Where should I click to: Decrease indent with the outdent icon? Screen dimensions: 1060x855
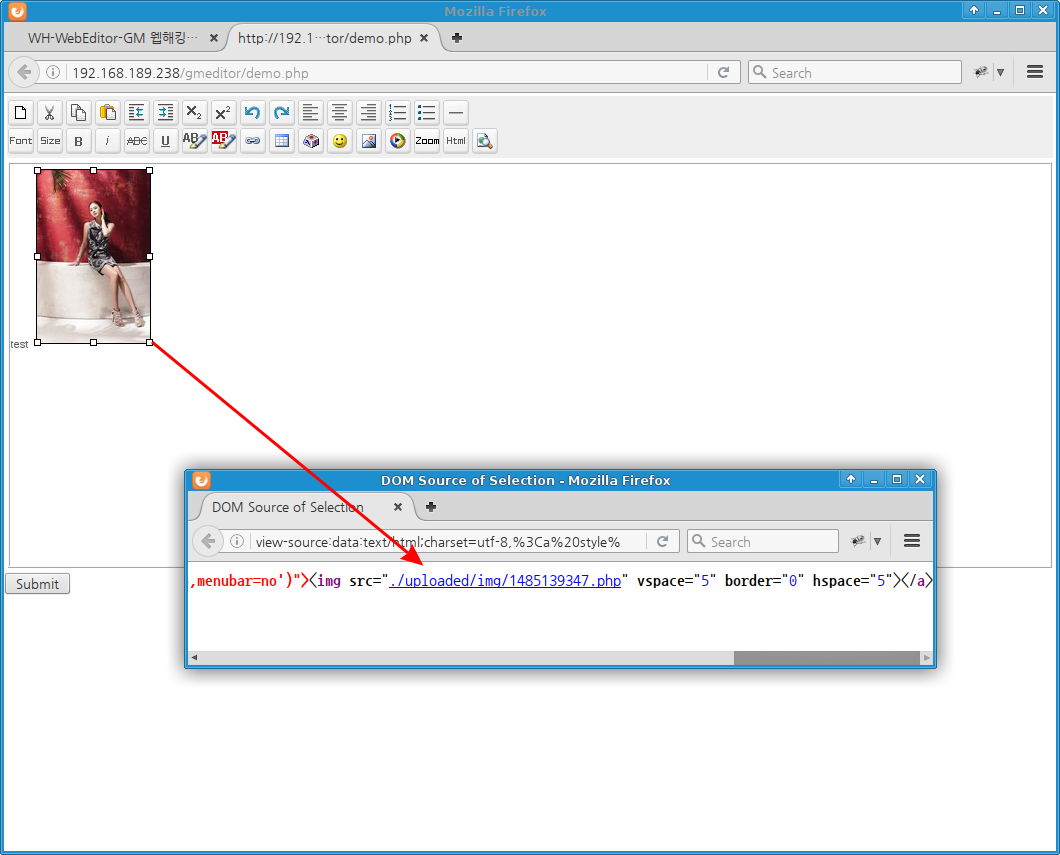137,112
